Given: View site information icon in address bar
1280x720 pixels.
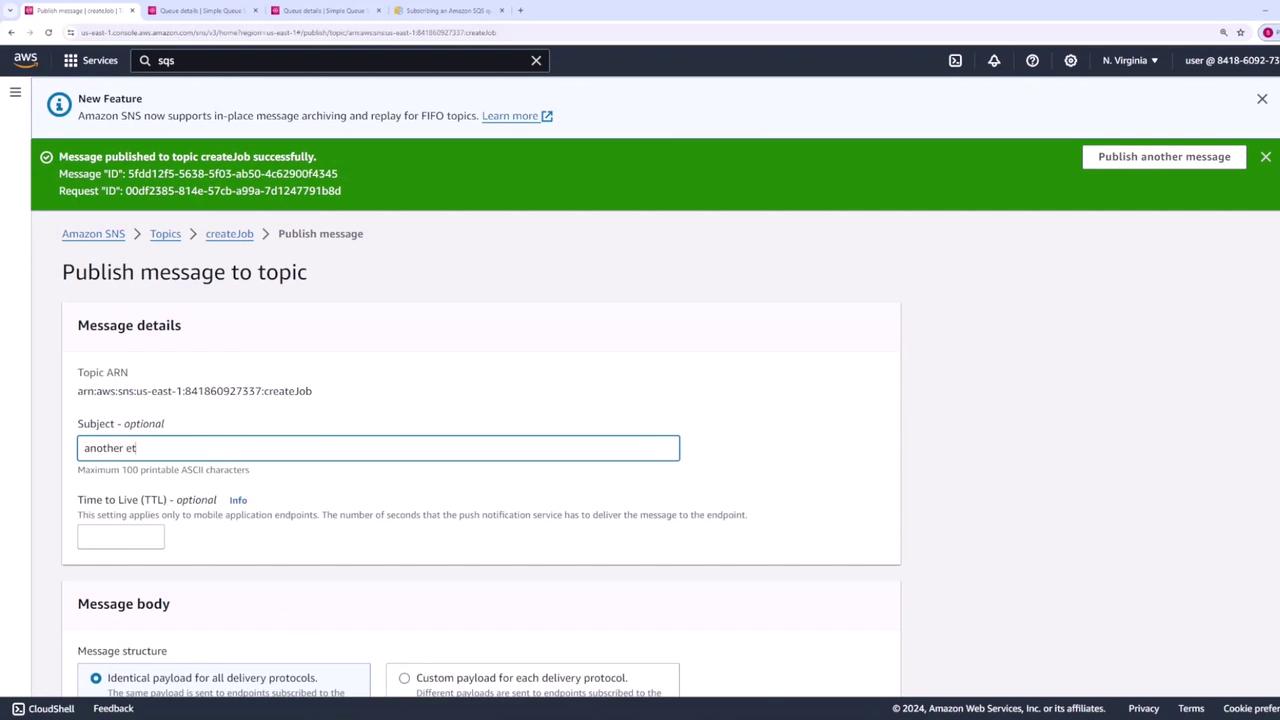Looking at the screenshot, I should coord(70,32).
